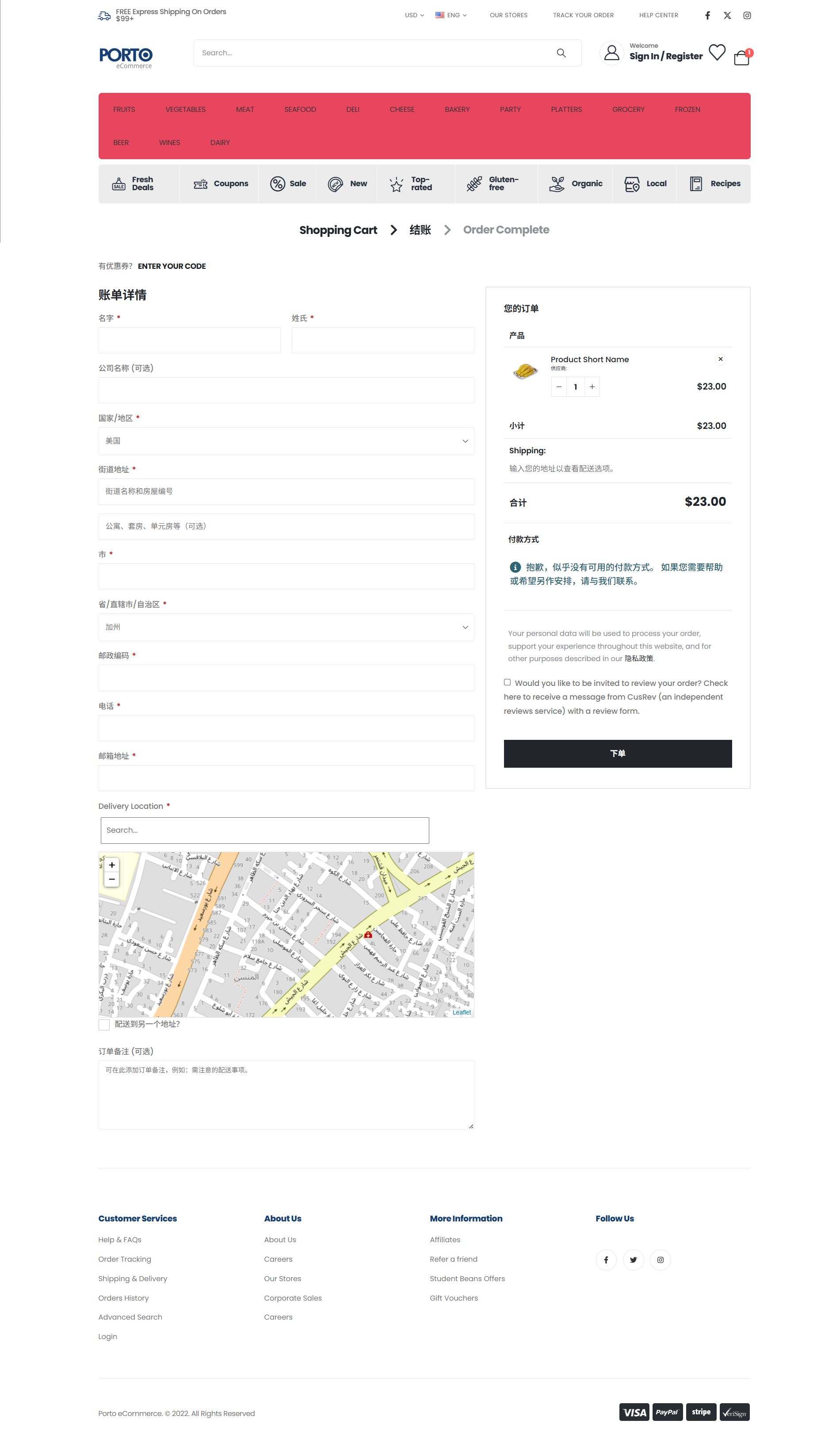The width and height of the screenshot is (840, 1443).
Task: Remove Product Short Name from order
Action: (x=720, y=359)
